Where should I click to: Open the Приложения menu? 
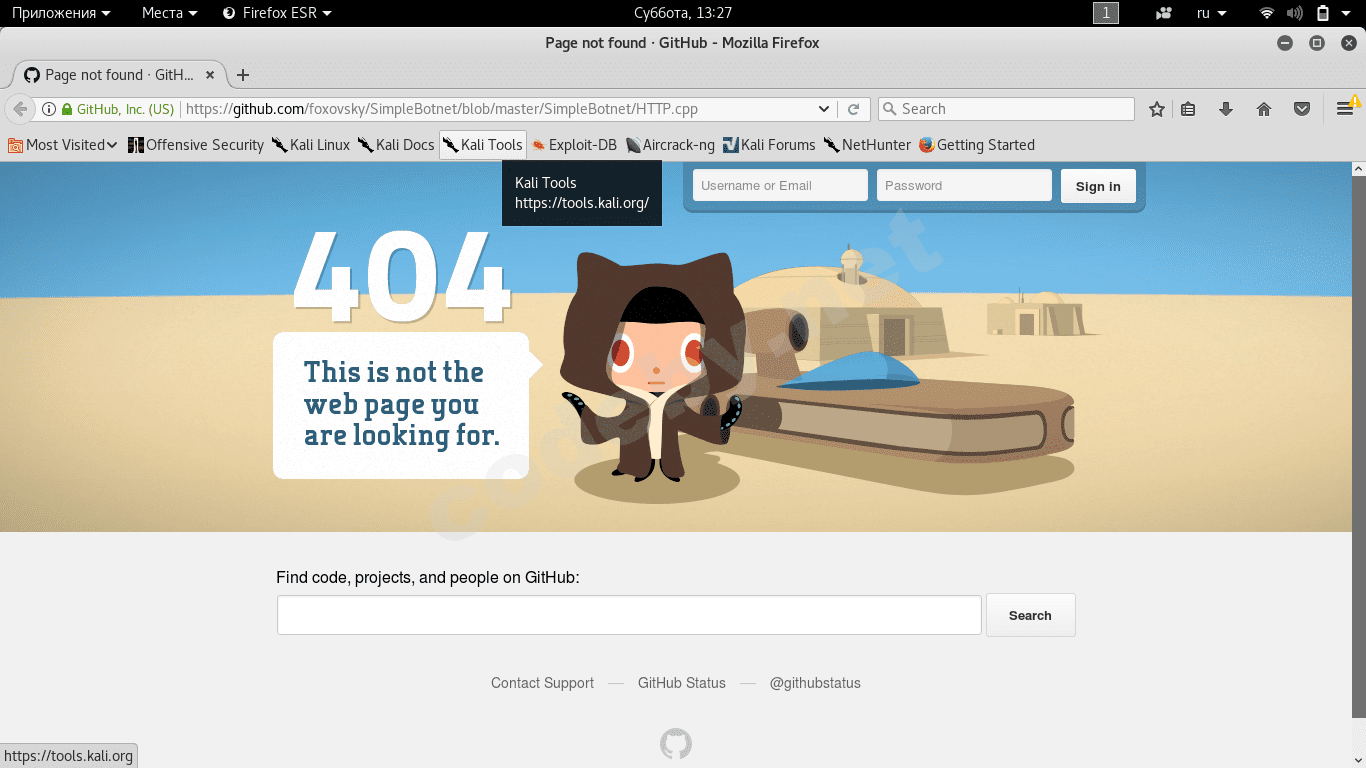pyautogui.click(x=61, y=13)
